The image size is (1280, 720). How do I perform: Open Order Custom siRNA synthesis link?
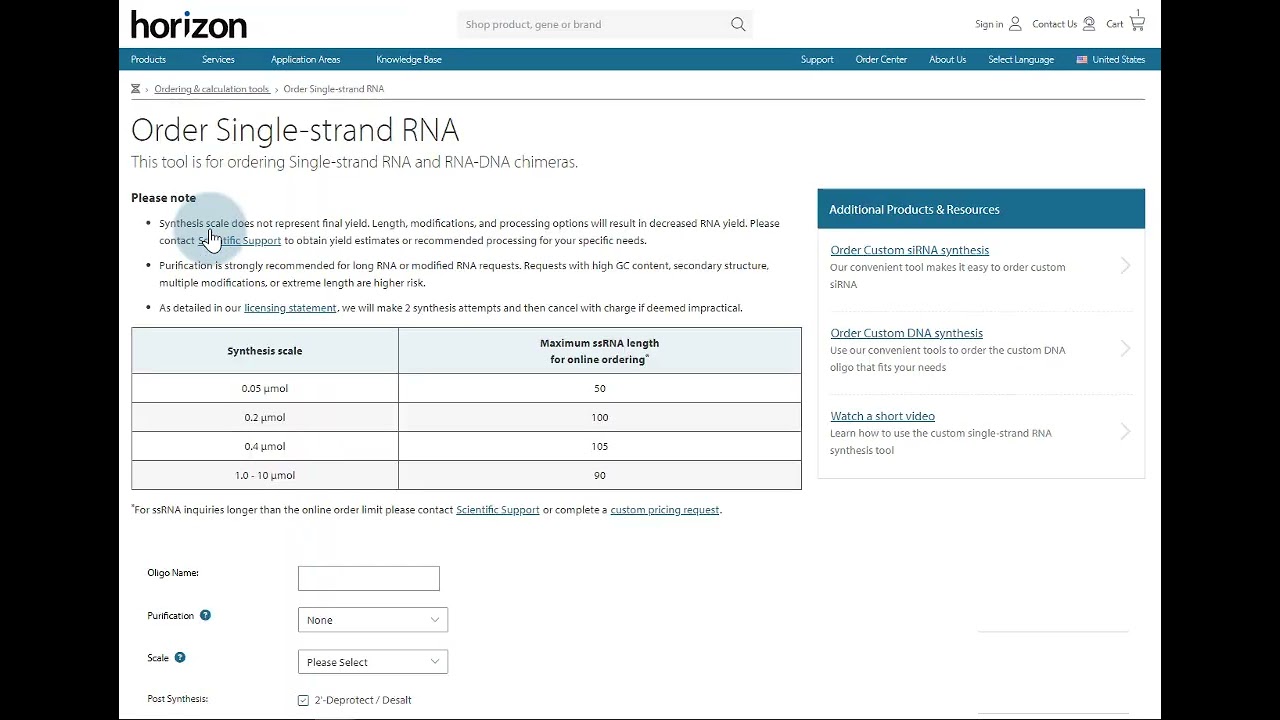click(x=909, y=250)
